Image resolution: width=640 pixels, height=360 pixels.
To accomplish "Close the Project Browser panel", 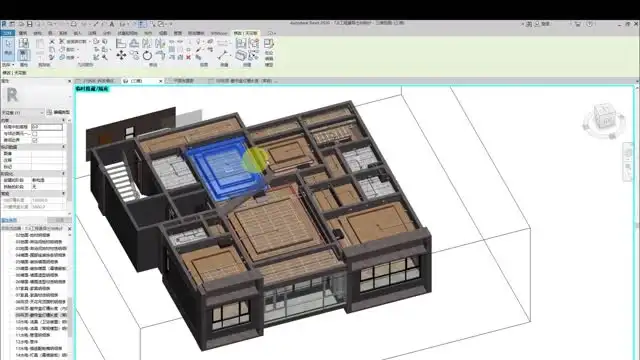I will click(x=69, y=229).
